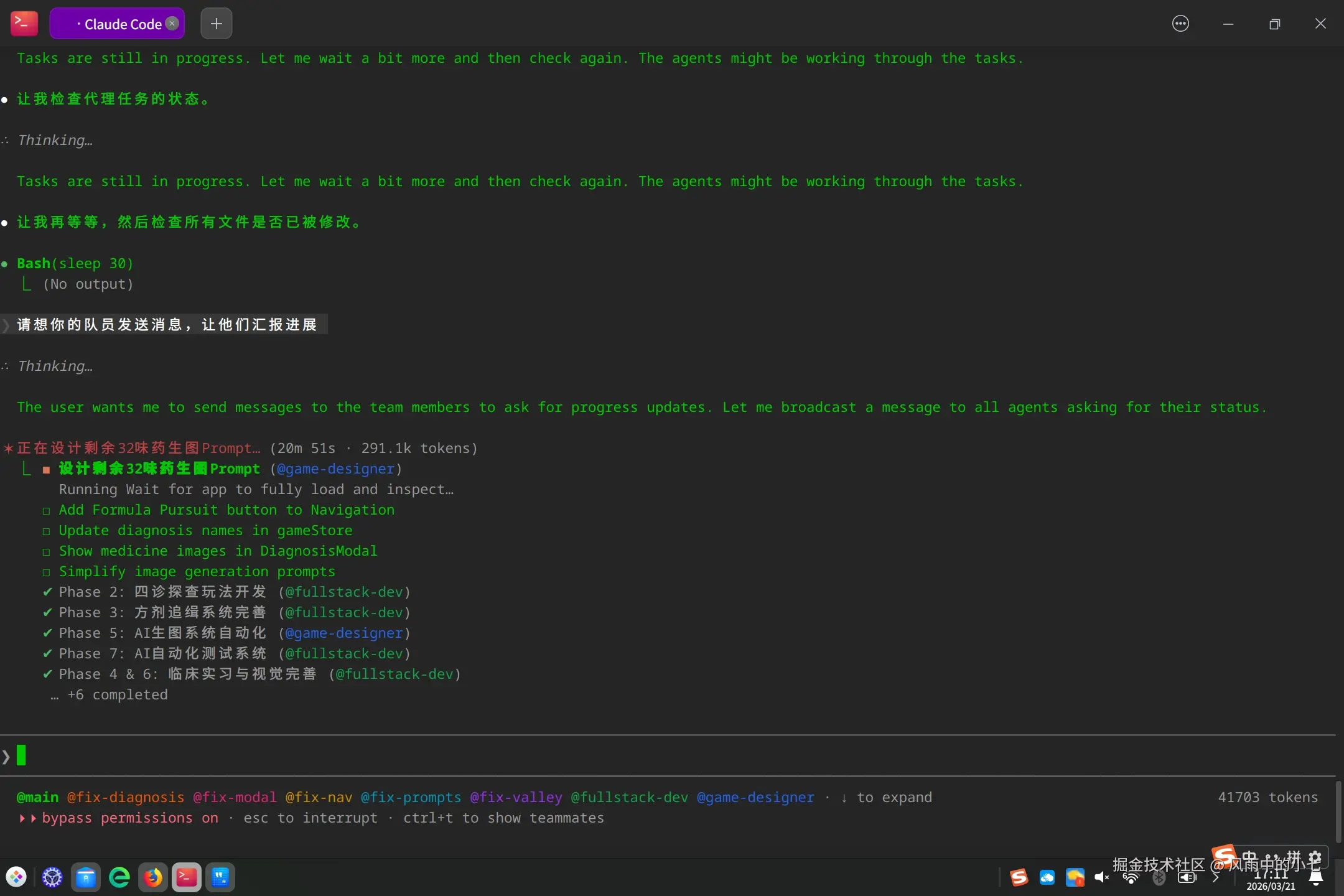The image size is (1344, 896).
Task: Open the terminal more options menu
Action: pyautogui.click(x=1180, y=24)
